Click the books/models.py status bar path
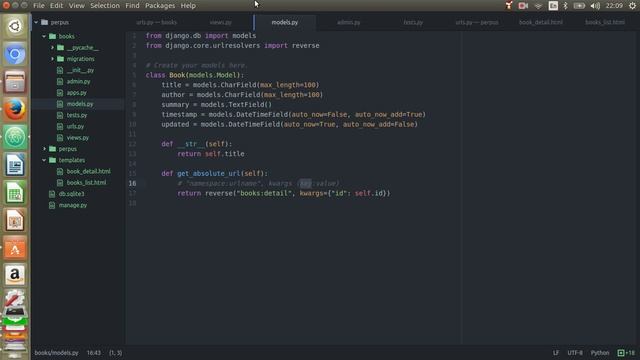The image size is (640, 360). point(56,353)
